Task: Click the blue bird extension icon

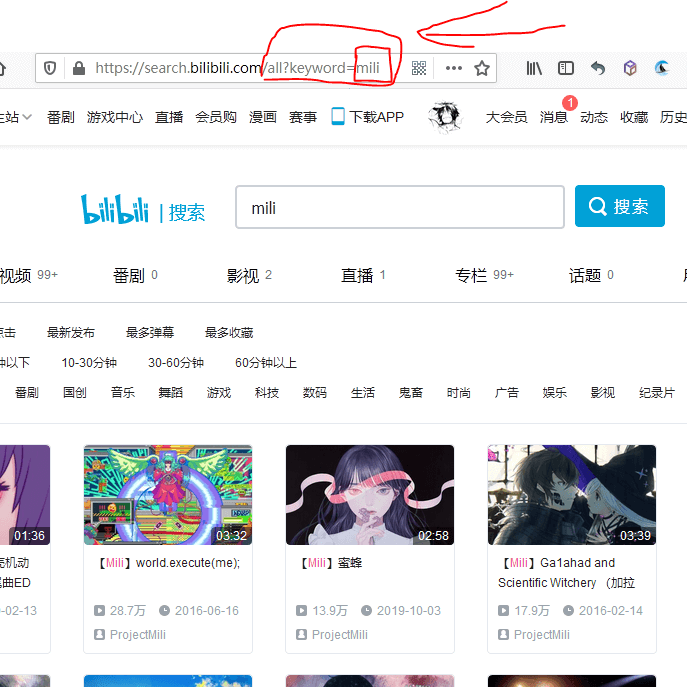Action: coord(662,68)
